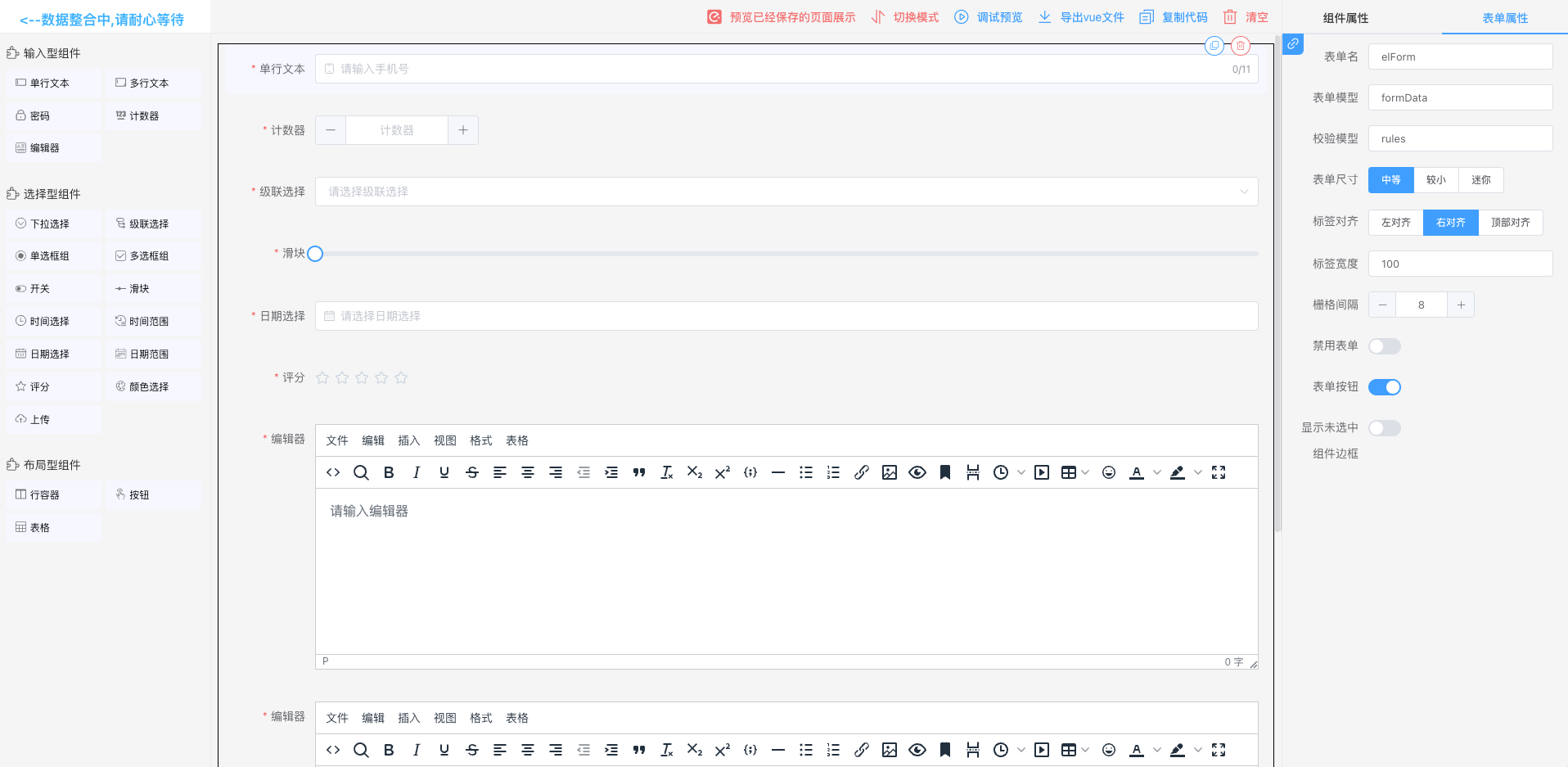Insert media in first editor toolbar

(x=1042, y=472)
